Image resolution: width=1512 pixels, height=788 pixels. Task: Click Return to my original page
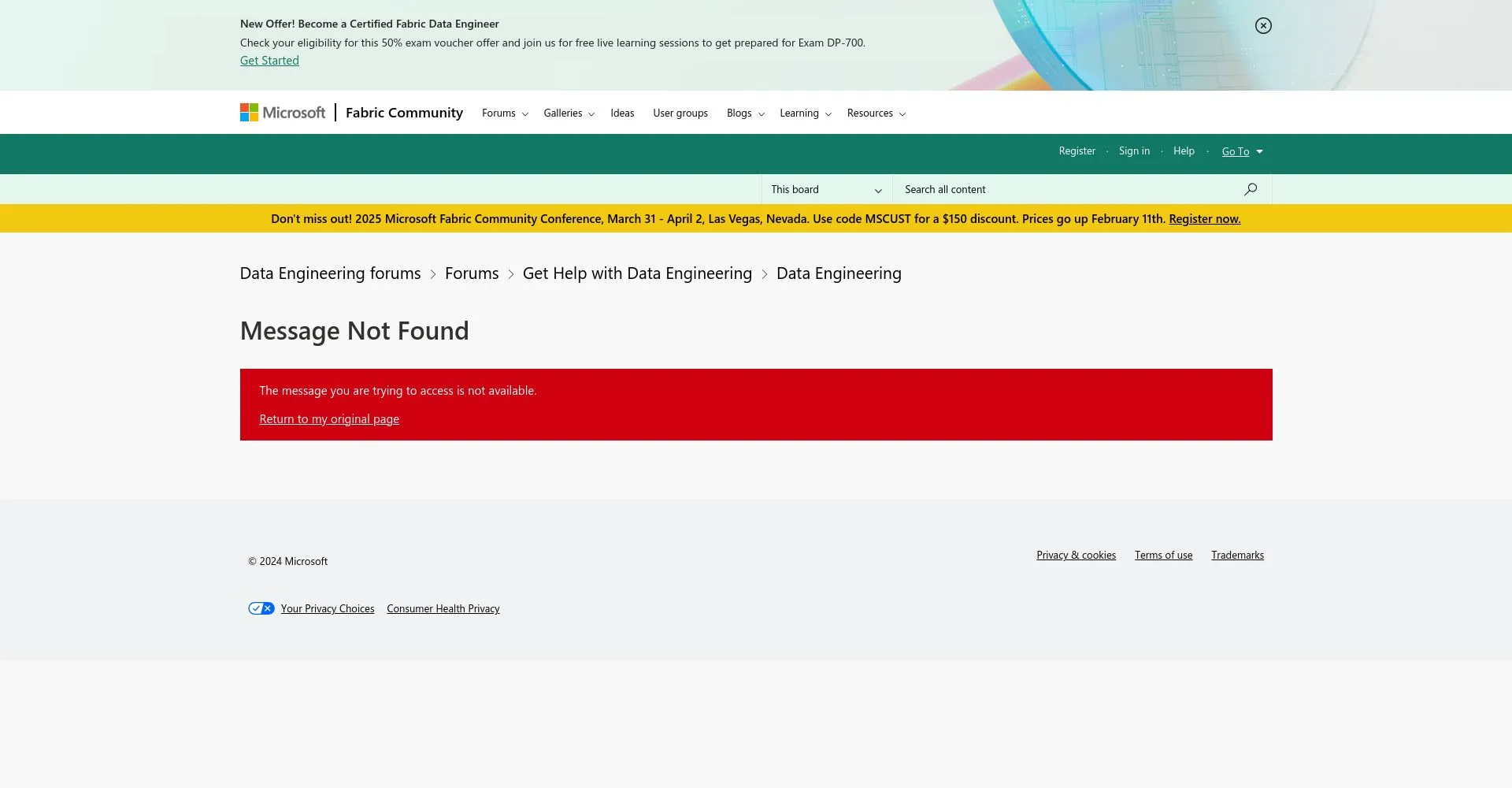coord(329,419)
